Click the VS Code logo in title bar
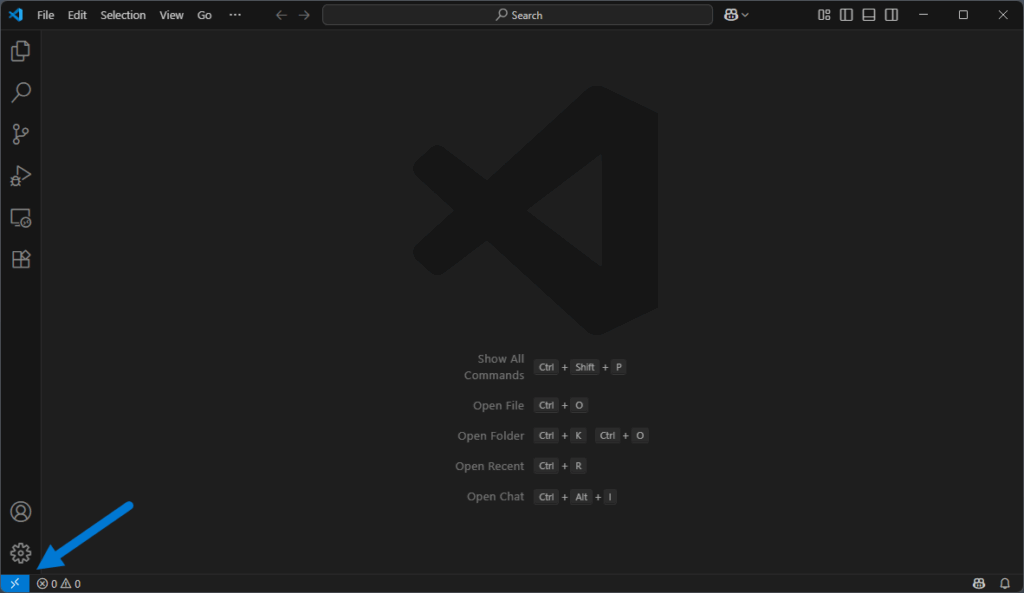The height and width of the screenshot is (593, 1024). pos(16,14)
